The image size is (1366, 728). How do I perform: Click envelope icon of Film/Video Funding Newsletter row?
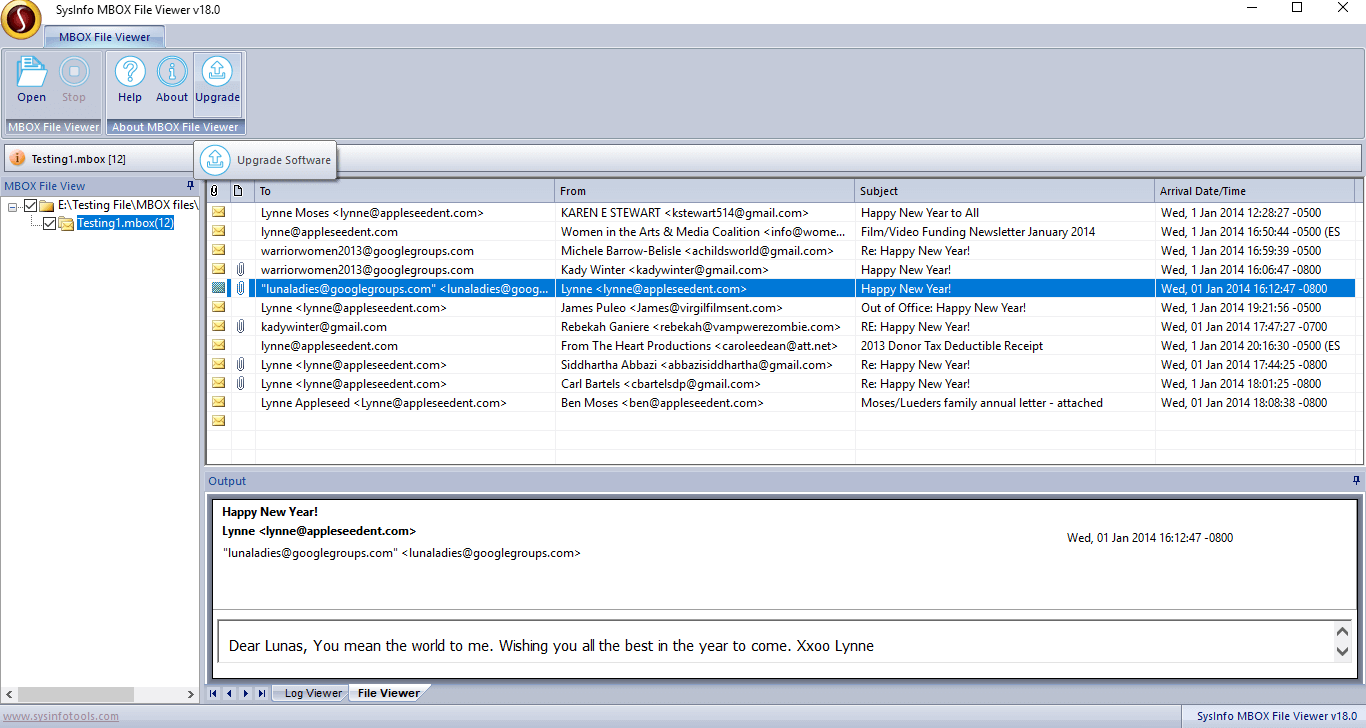point(218,231)
